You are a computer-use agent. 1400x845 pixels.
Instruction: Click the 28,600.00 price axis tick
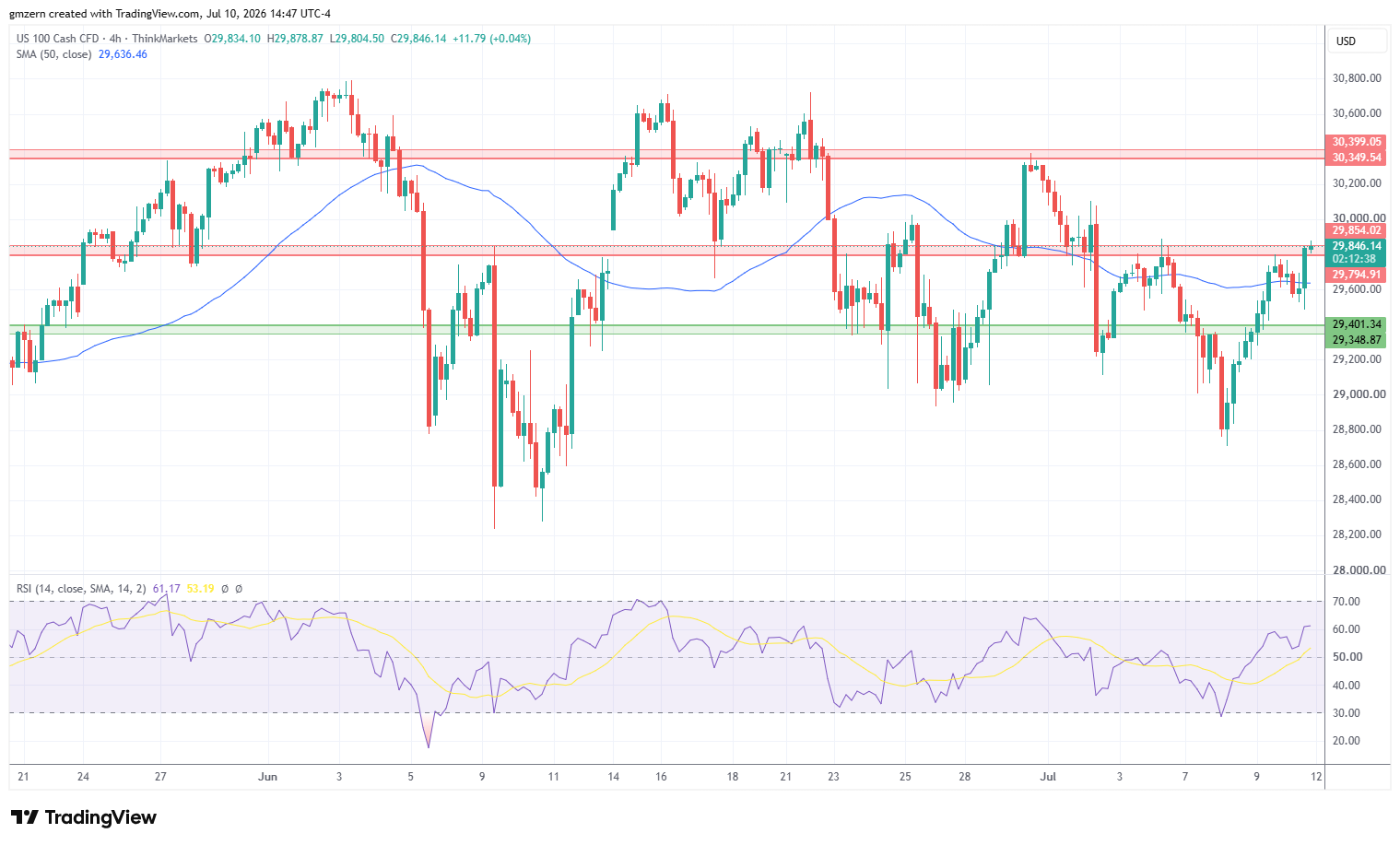1357,464
